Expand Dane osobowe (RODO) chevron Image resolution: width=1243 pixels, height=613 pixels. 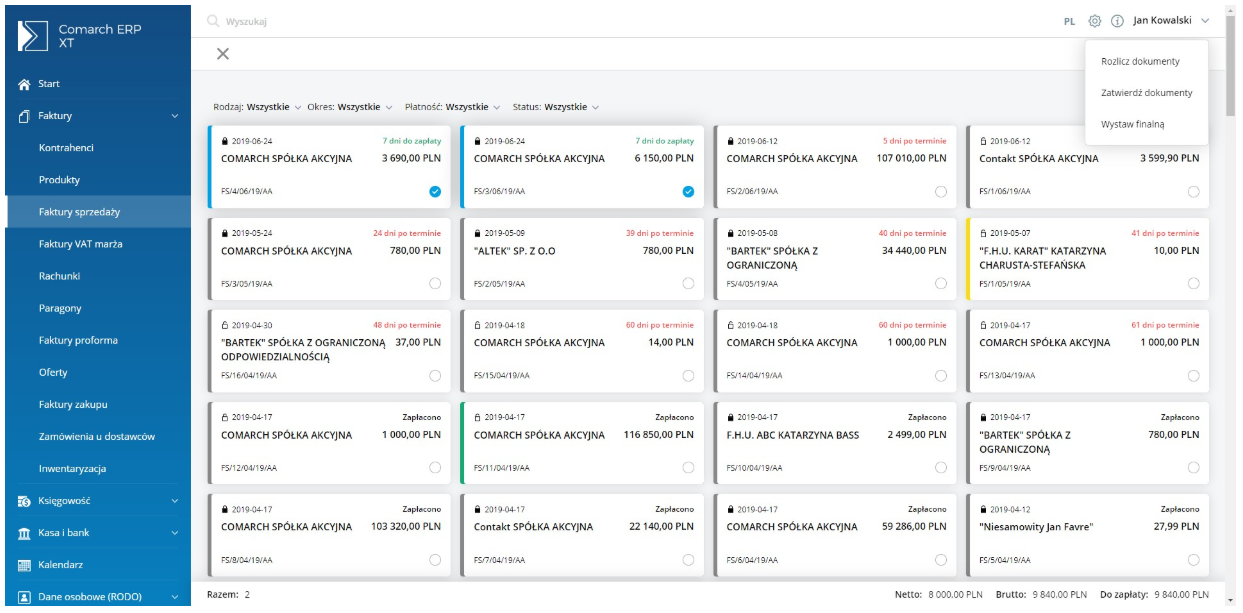175,597
